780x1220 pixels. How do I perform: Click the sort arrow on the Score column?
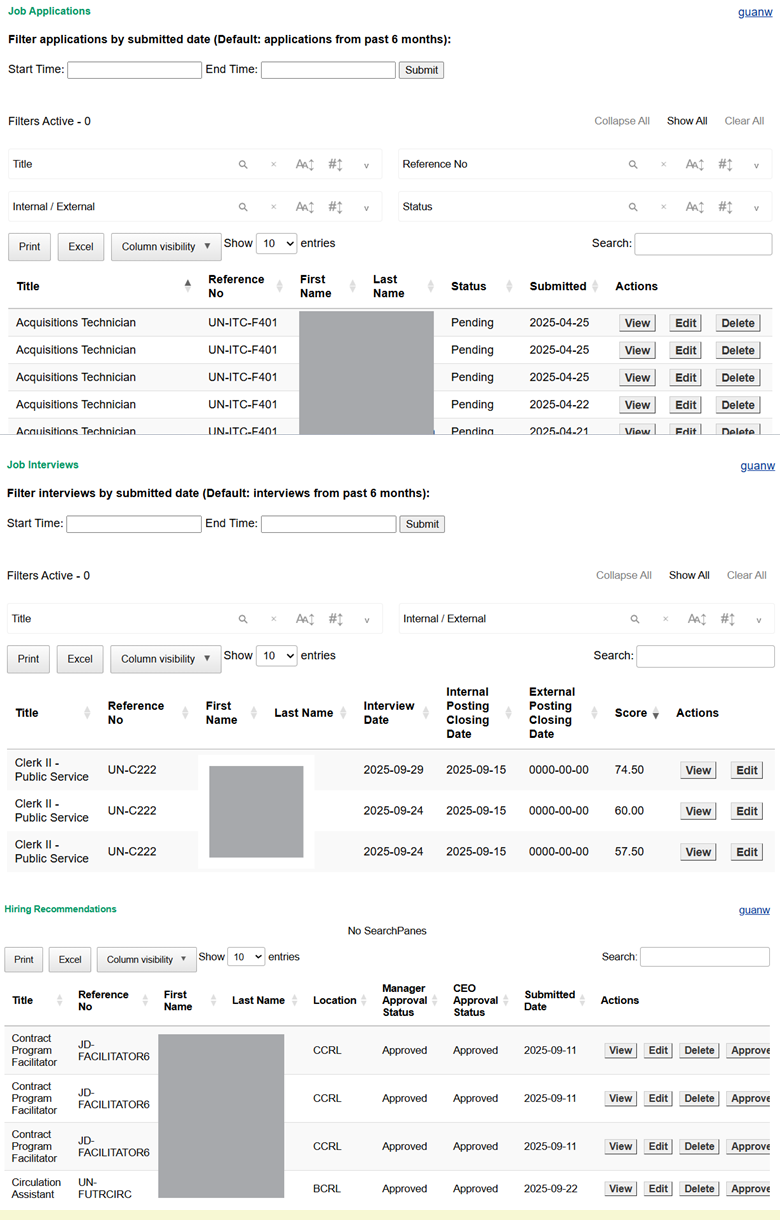tap(656, 714)
